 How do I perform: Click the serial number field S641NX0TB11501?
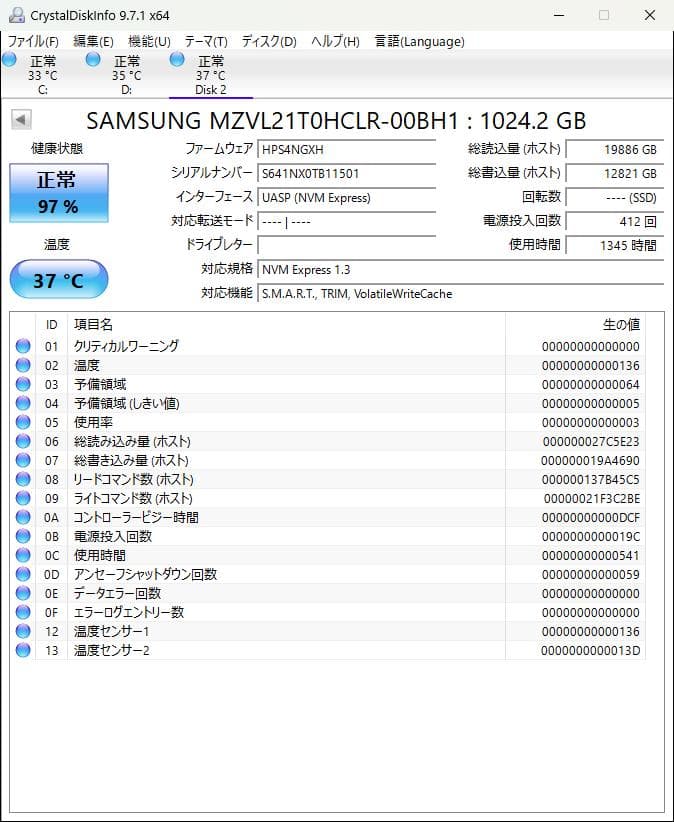[x=346, y=174]
